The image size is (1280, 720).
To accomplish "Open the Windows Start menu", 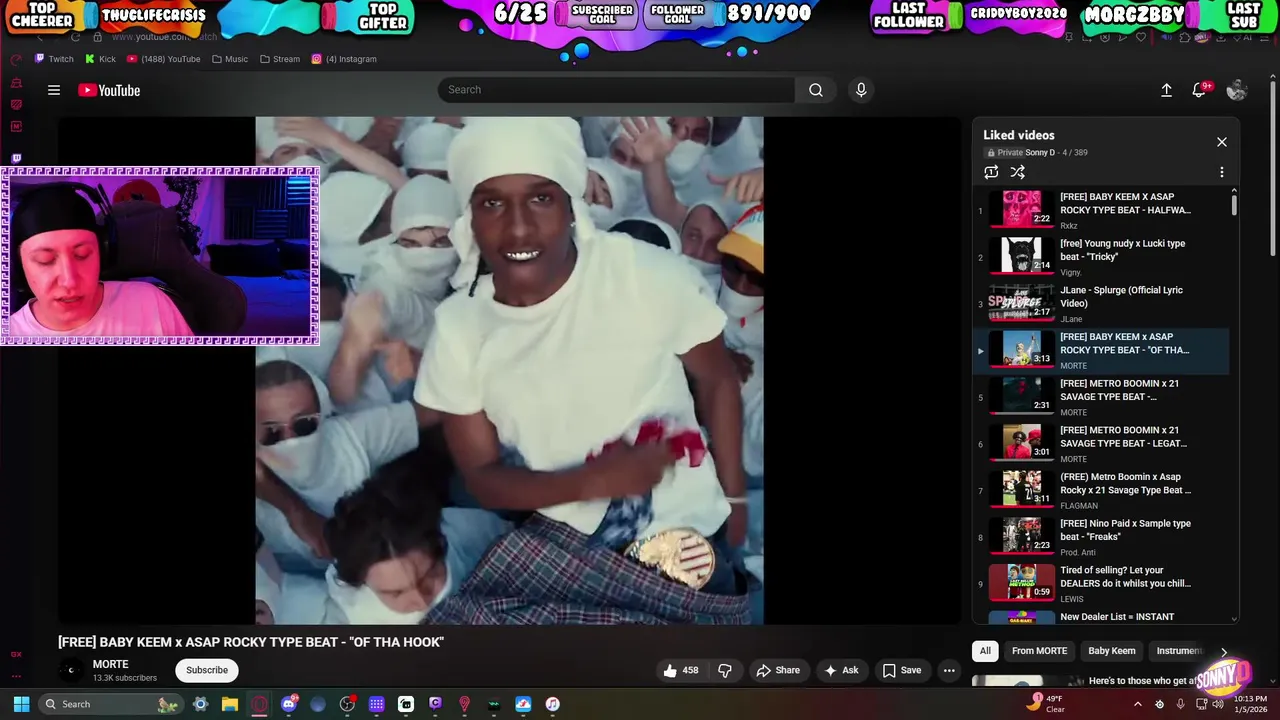I will (x=21, y=704).
